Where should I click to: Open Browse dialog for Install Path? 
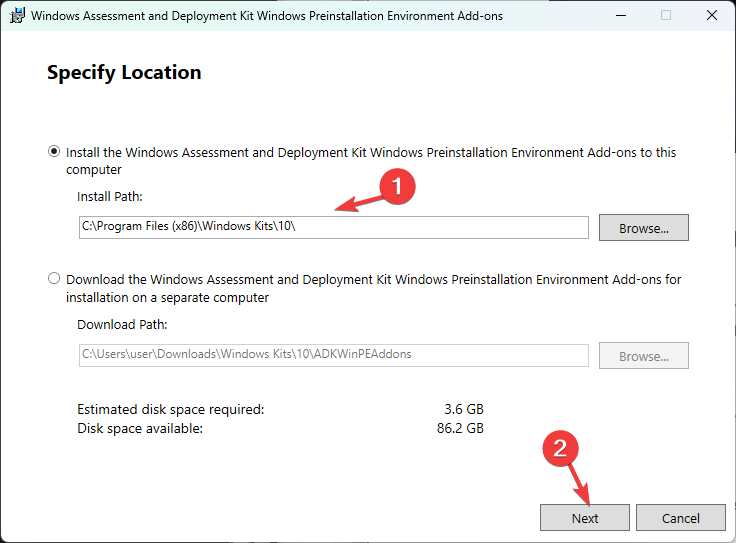[x=644, y=228]
